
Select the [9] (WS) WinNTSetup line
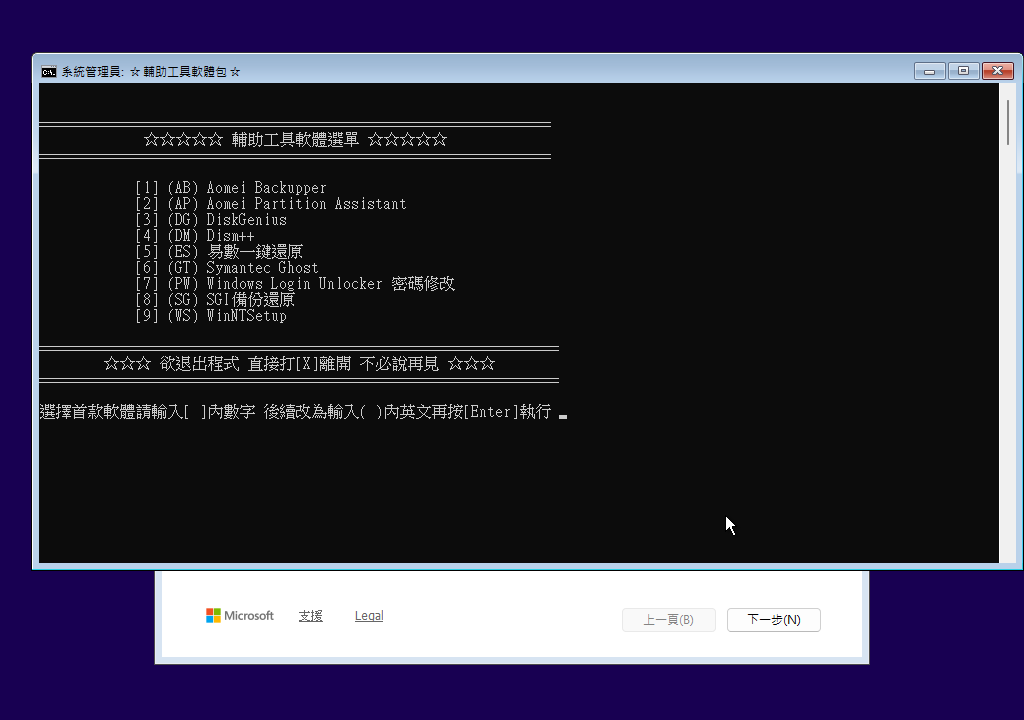tap(211, 316)
